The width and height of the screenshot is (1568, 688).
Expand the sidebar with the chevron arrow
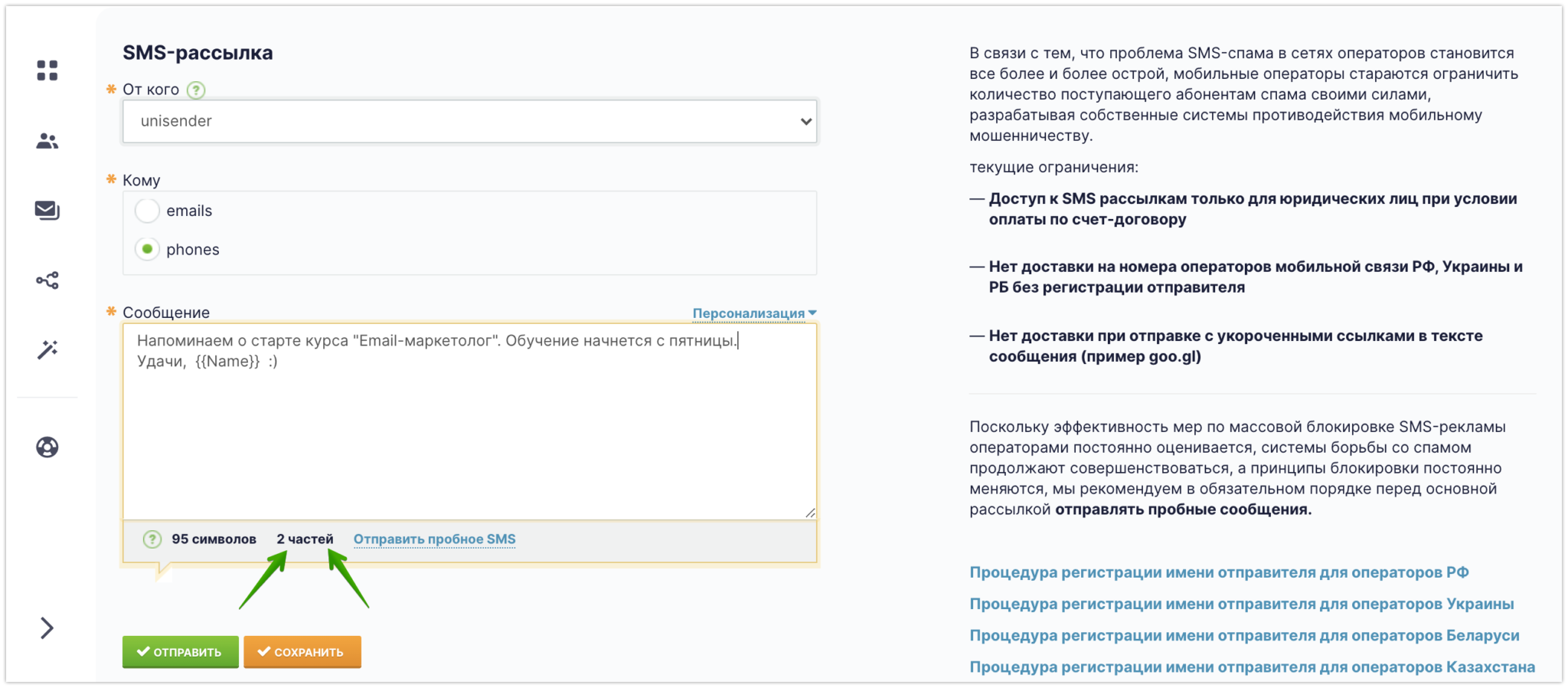click(x=47, y=628)
